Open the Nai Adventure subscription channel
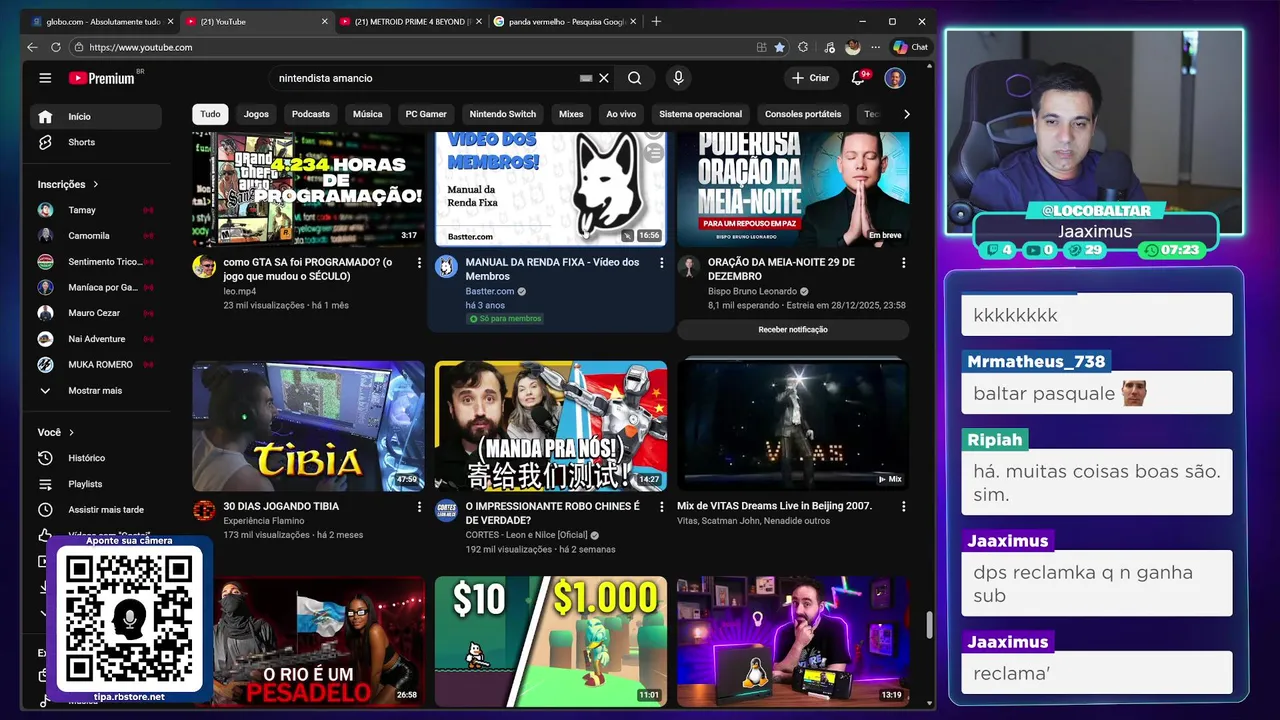Image resolution: width=1280 pixels, height=720 pixels. (x=96, y=339)
